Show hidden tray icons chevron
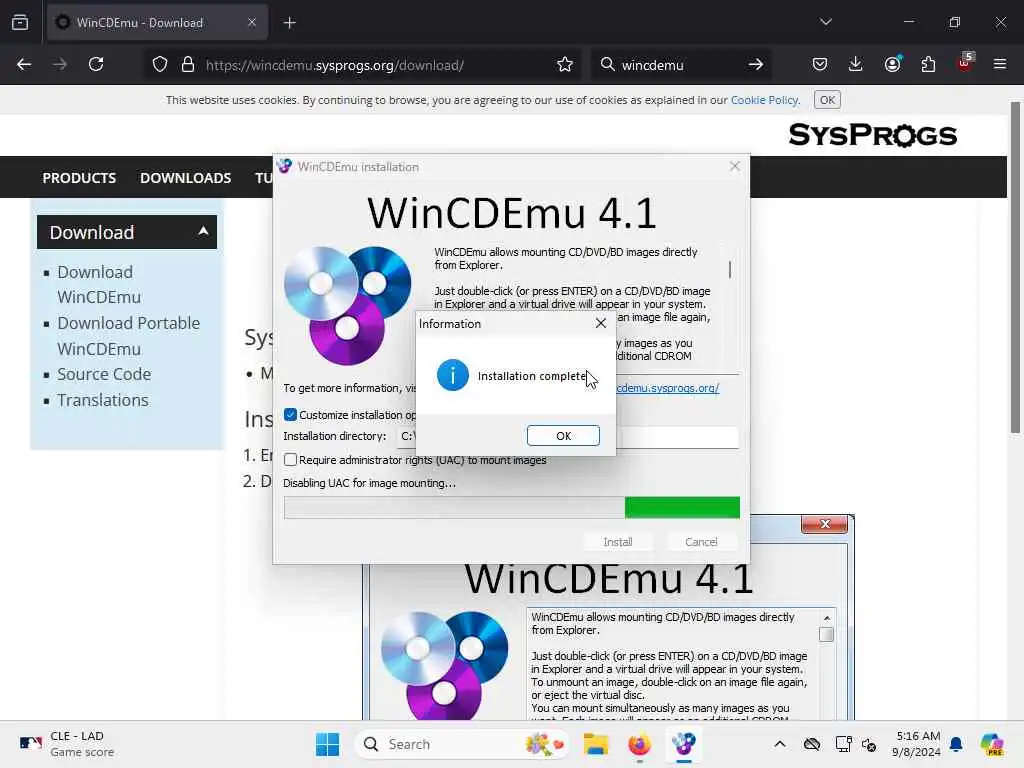Image resolution: width=1024 pixels, height=768 pixels. (x=780, y=744)
